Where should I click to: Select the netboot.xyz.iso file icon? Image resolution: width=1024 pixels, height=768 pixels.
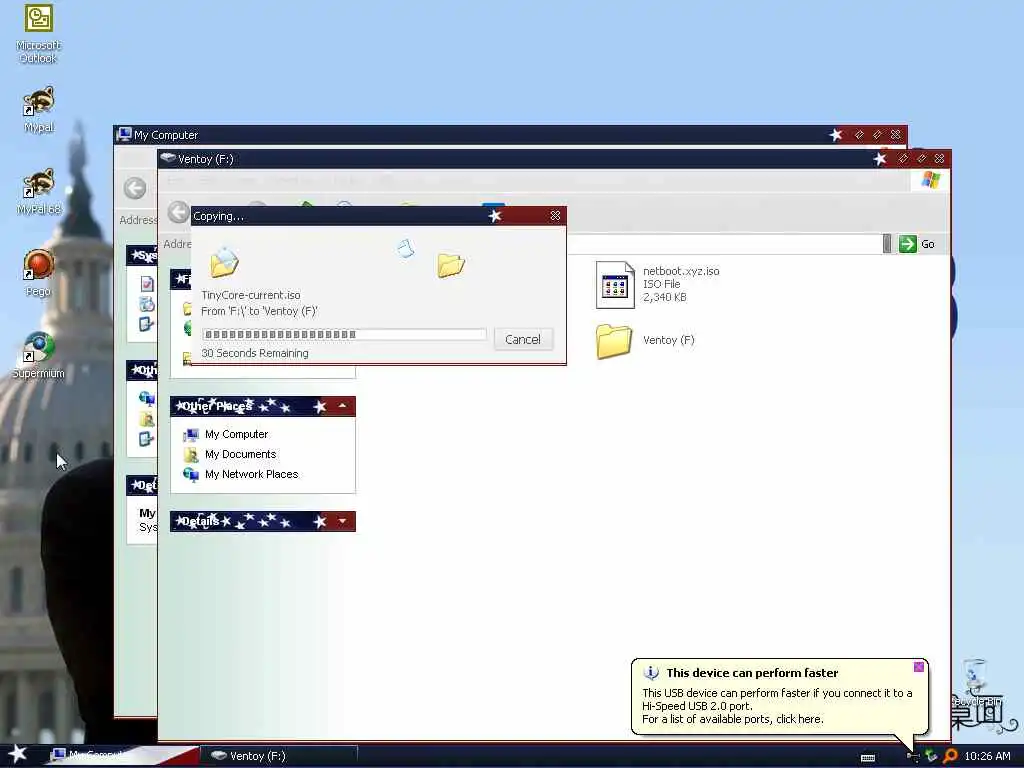(x=615, y=285)
